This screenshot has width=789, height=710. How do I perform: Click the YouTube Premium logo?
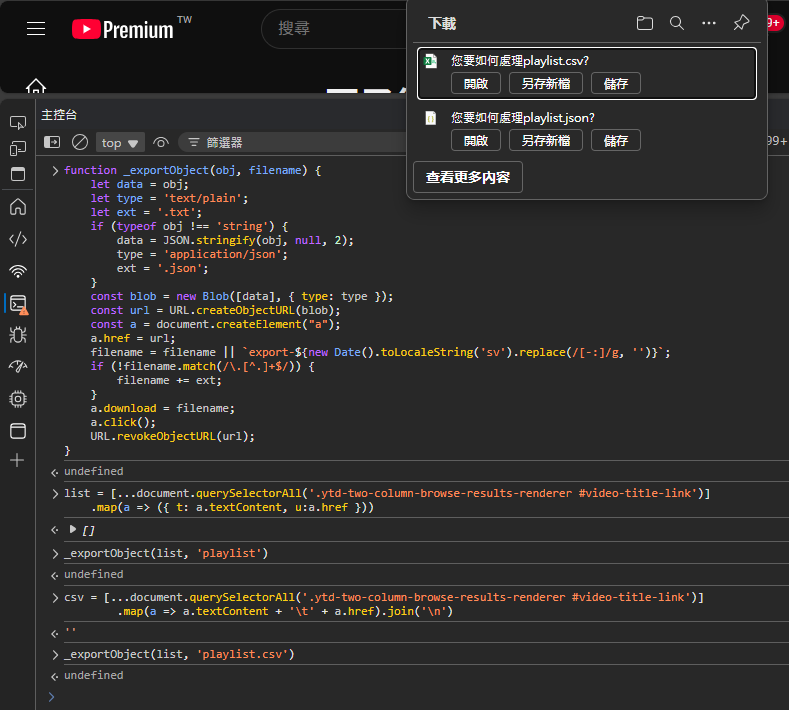click(123, 29)
